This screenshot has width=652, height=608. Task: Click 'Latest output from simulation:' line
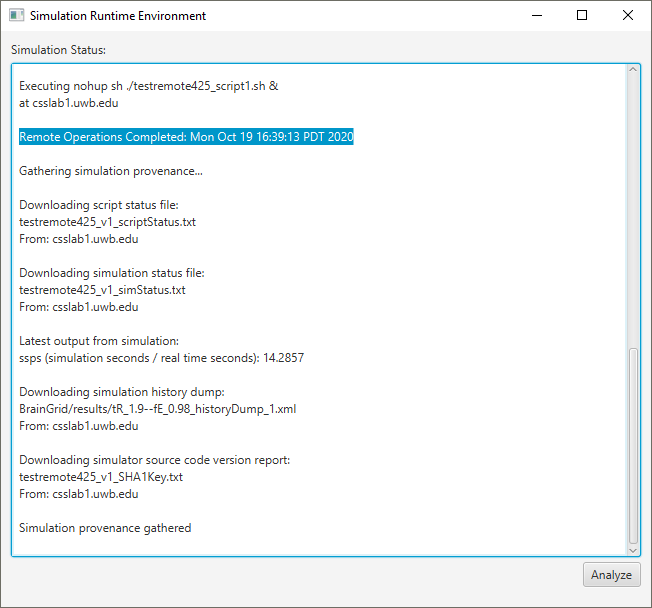pos(99,341)
